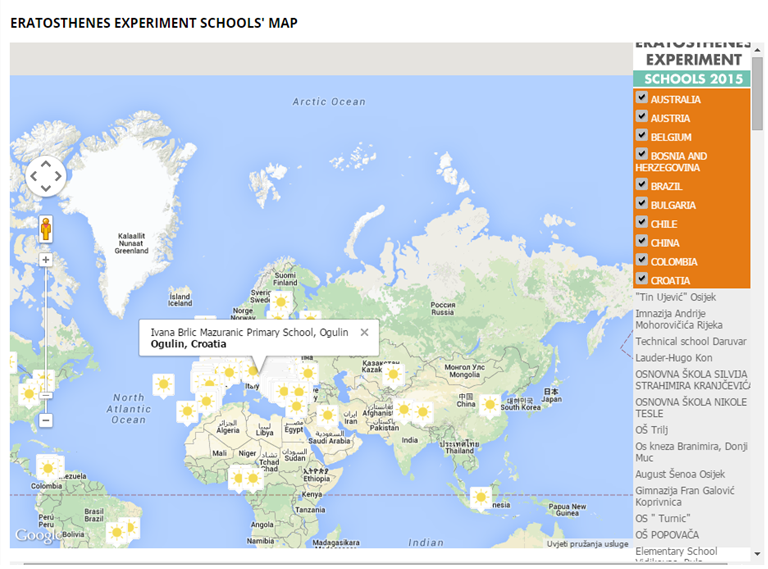Image resolution: width=768 pixels, height=569 pixels.
Task: Click the zoom slider handle on the map
Action: (x=46, y=395)
